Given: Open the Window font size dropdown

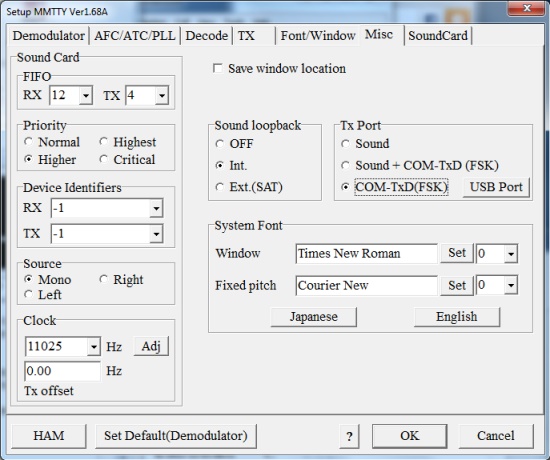Looking at the screenshot, I should (511, 254).
